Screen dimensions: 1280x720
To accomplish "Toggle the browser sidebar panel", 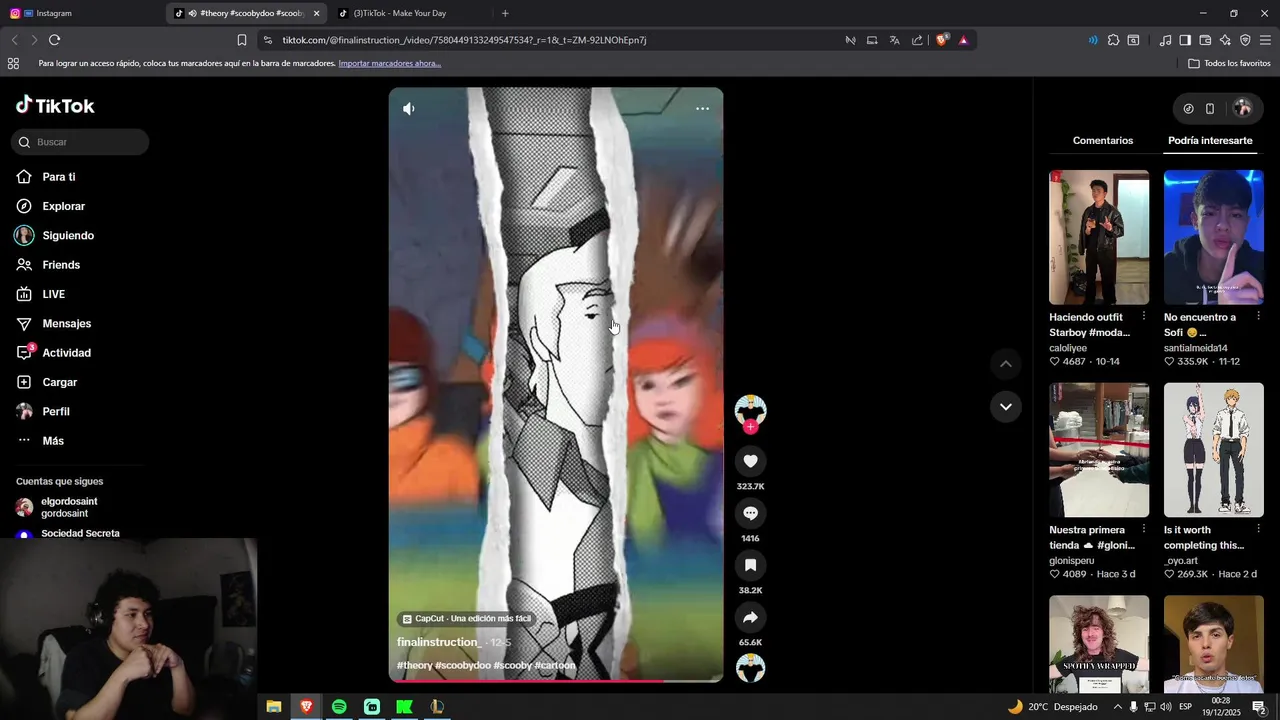I will click(x=1185, y=40).
